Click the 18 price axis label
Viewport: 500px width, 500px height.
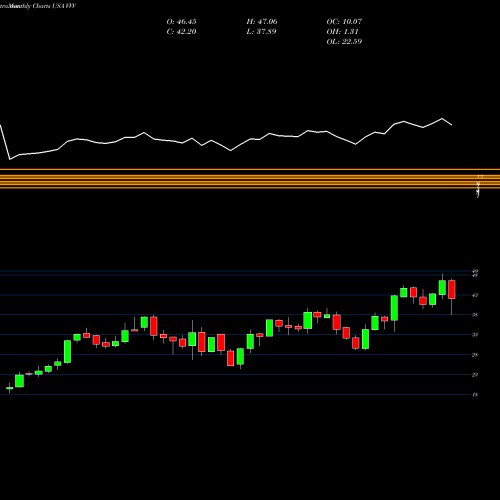[475, 395]
